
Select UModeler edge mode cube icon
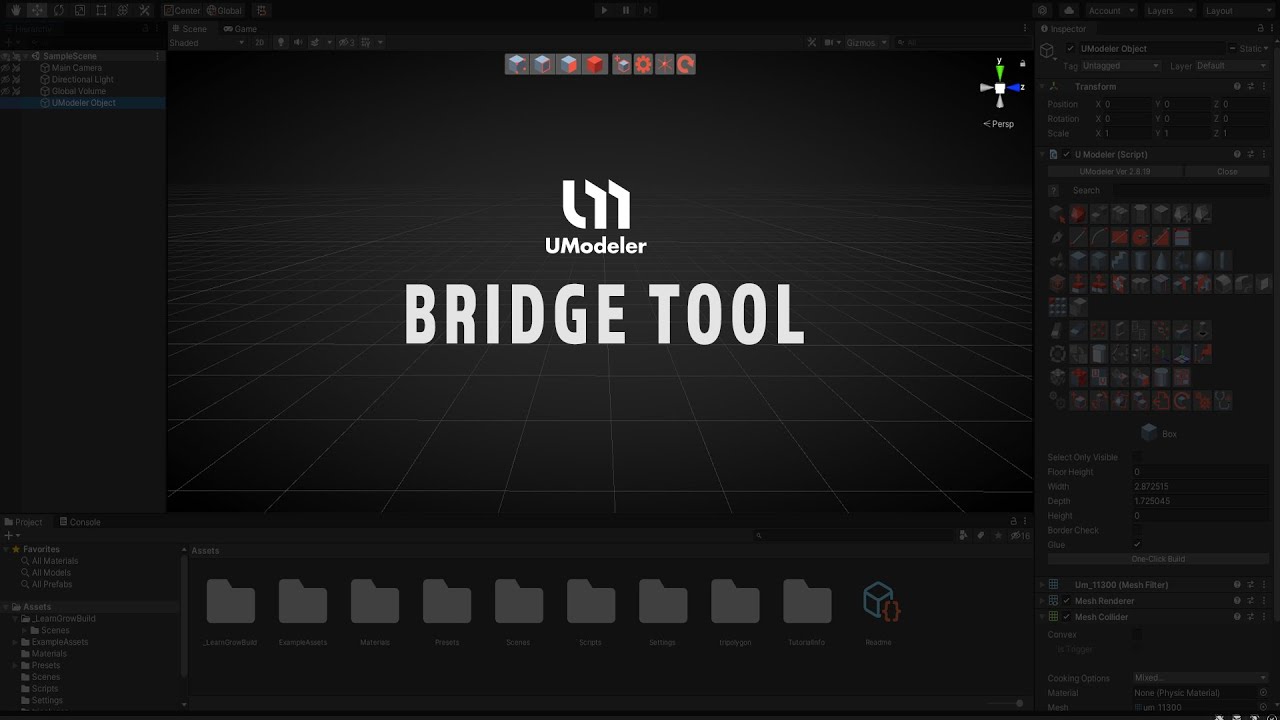(x=543, y=64)
